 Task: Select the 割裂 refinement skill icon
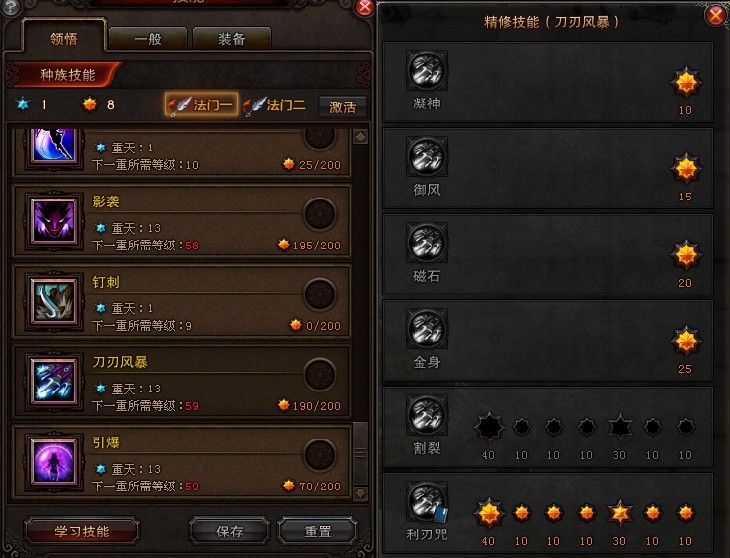tap(426, 415)
